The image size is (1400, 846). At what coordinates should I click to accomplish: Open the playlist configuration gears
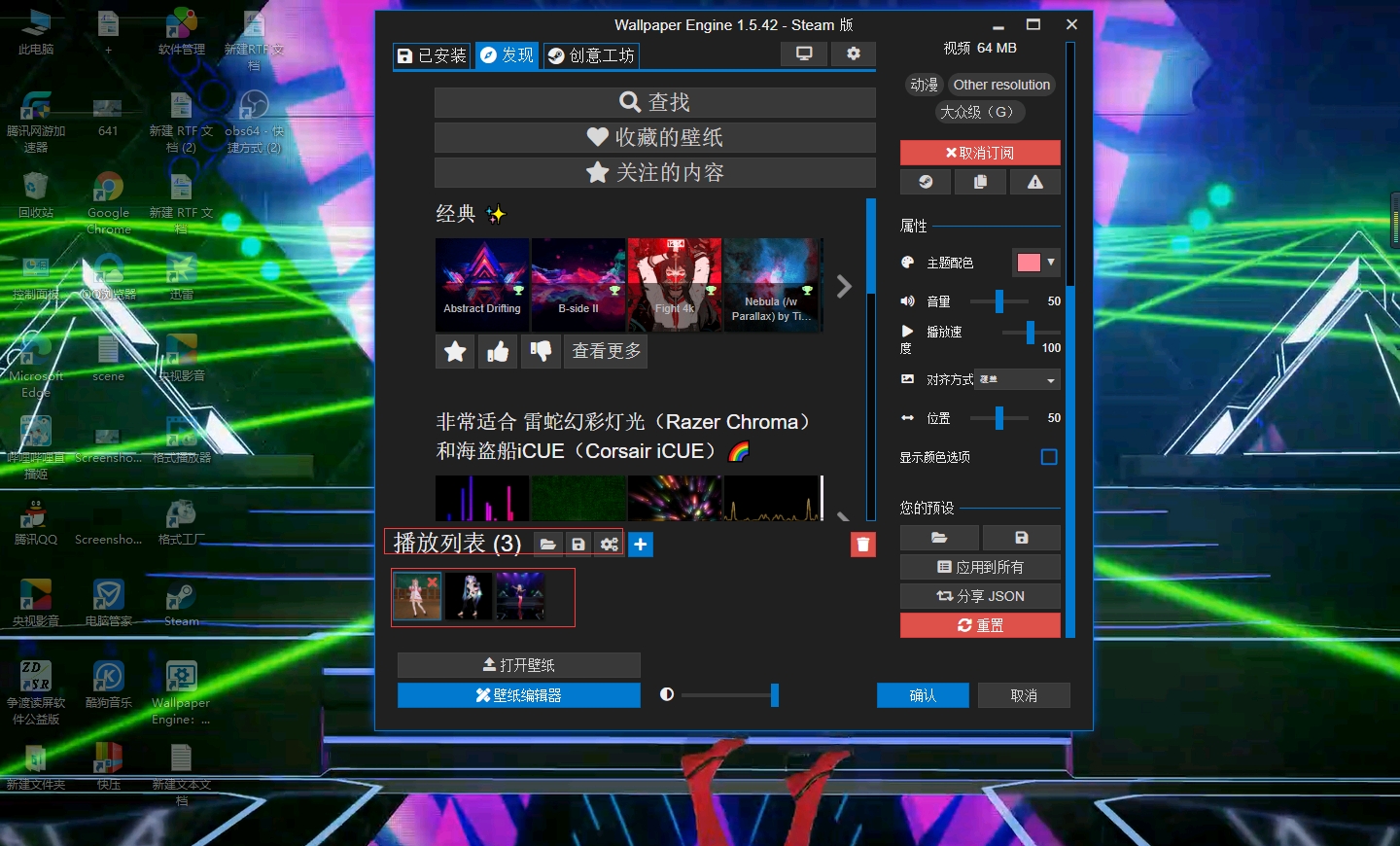click(x=610, y=545)
